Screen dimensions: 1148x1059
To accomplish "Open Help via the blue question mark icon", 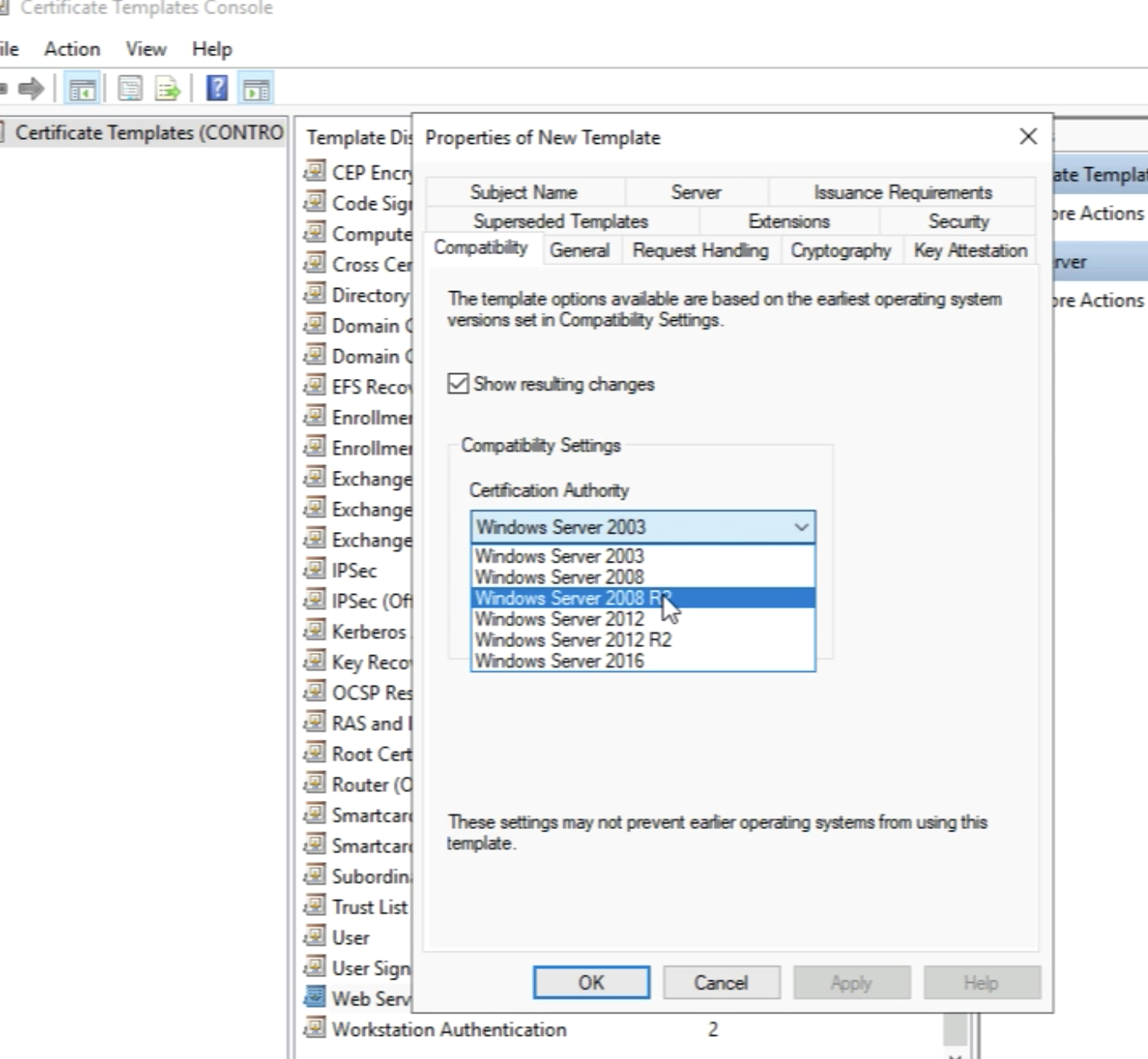I will [x=217, y=89].
